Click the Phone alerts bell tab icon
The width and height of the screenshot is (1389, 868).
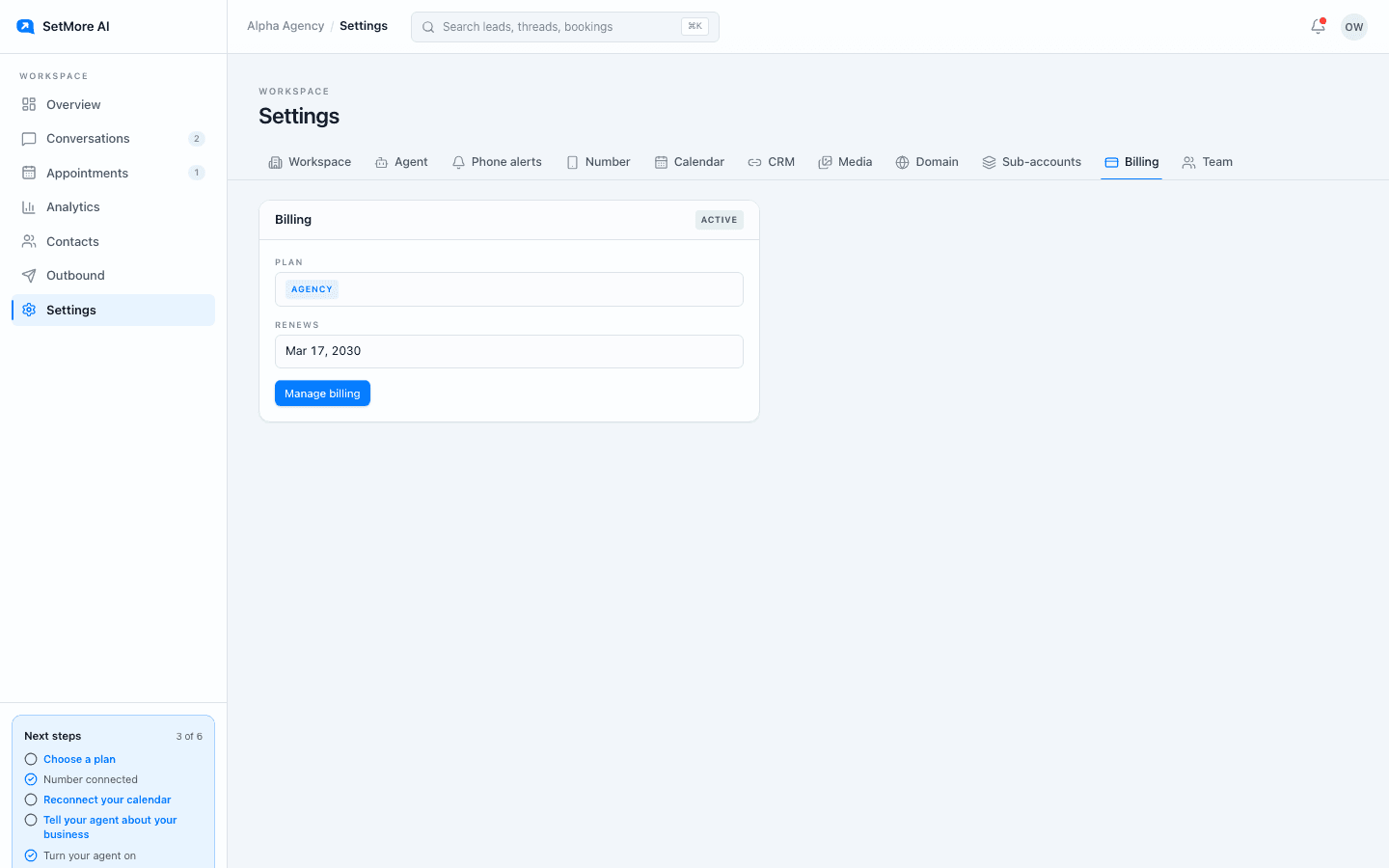click(x=459, y=162)
